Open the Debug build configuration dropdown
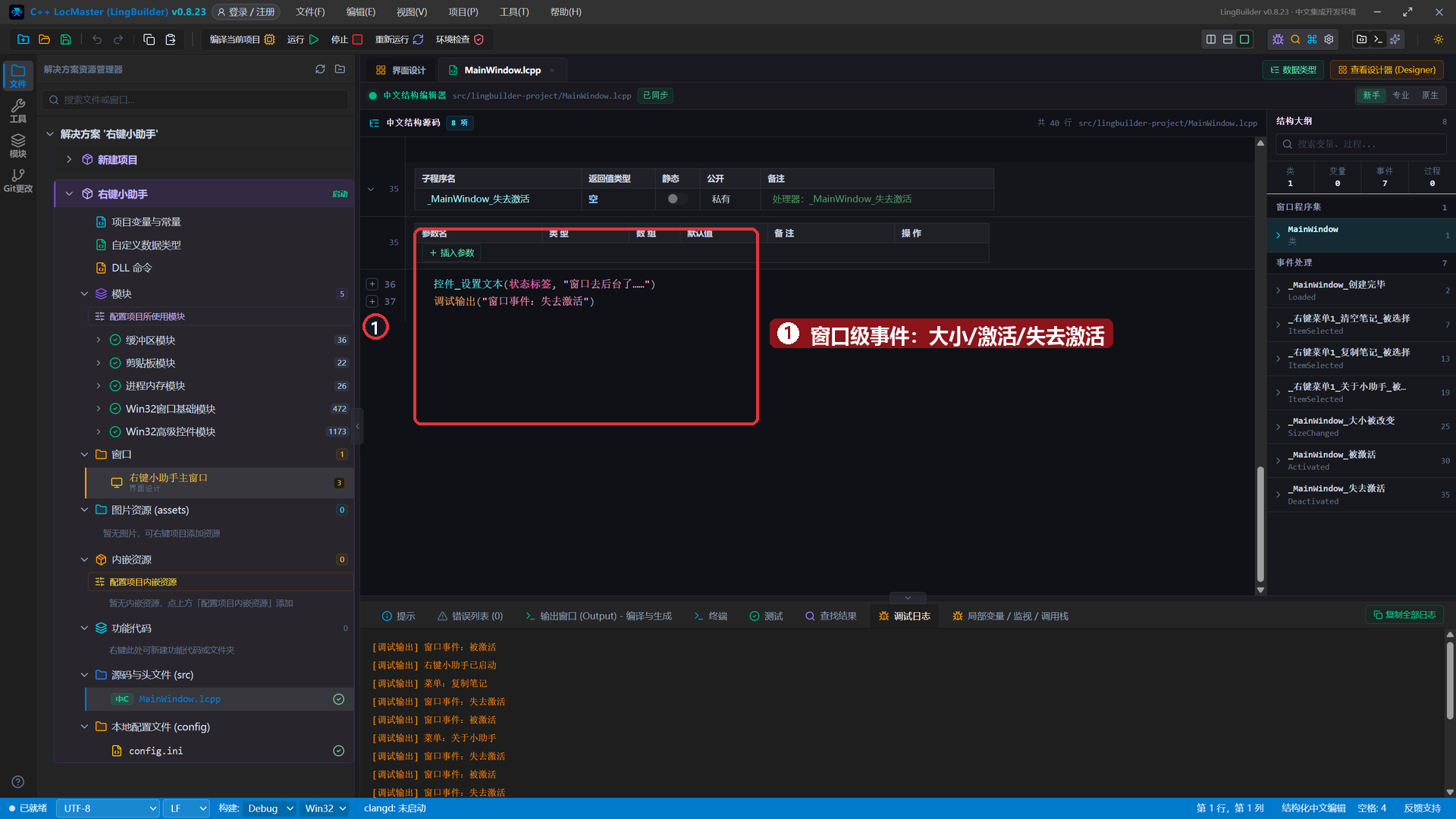The image size is (1456, 819). coord(269,808)
